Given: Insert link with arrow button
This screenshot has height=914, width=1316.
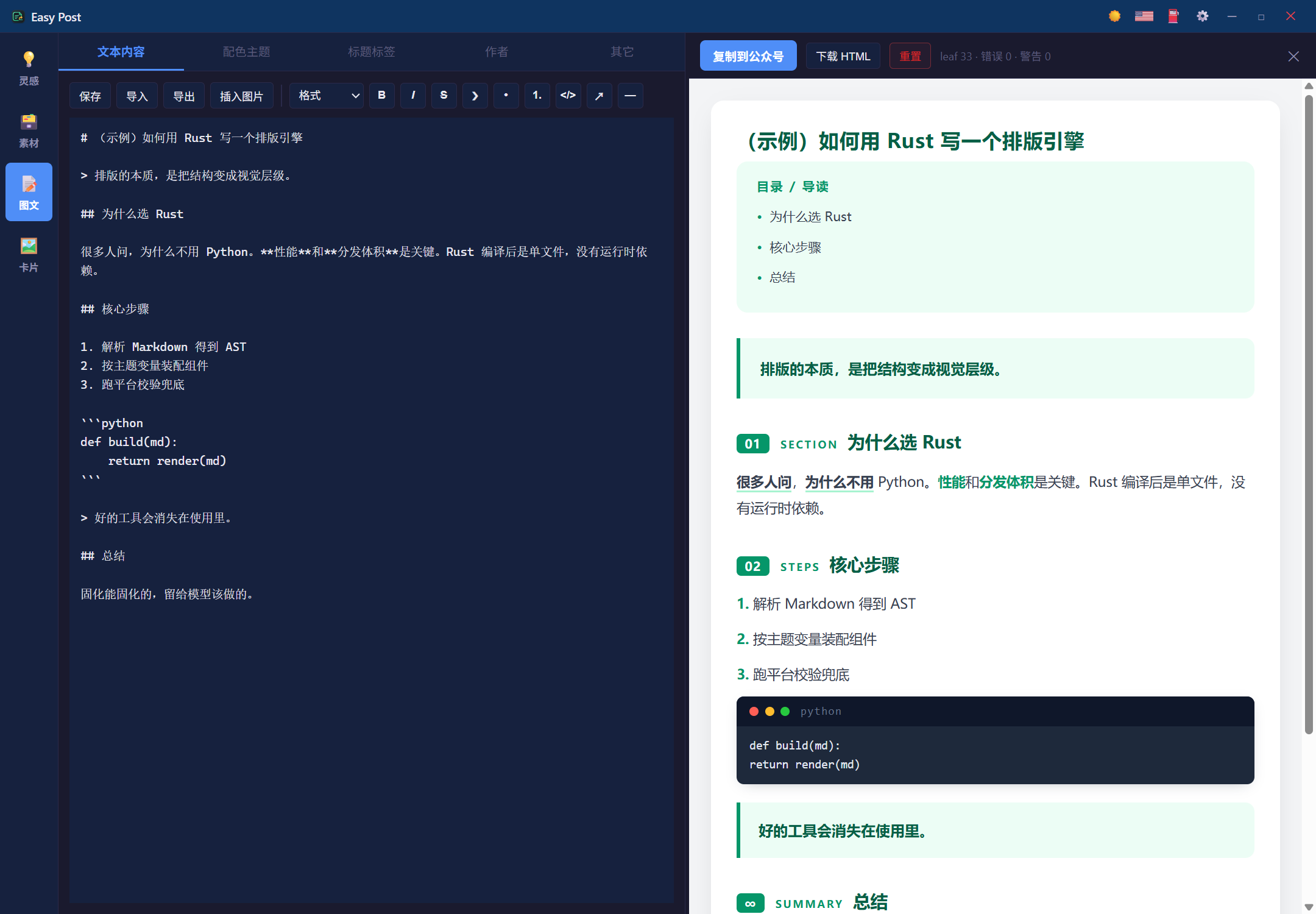Looking at the screenshot, I should pos(599,95).
